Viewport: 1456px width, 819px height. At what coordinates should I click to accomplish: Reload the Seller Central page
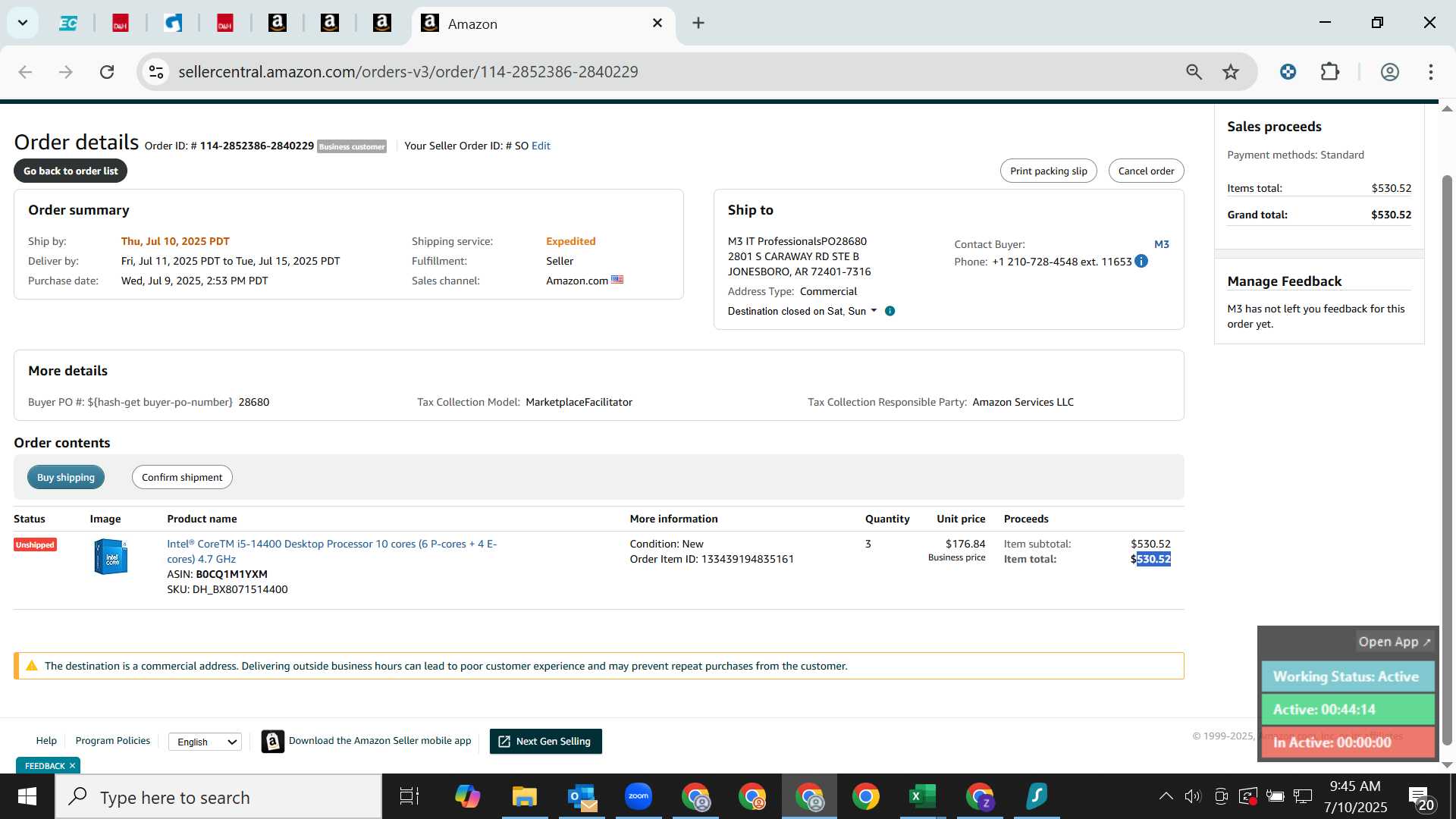[107, 72]
